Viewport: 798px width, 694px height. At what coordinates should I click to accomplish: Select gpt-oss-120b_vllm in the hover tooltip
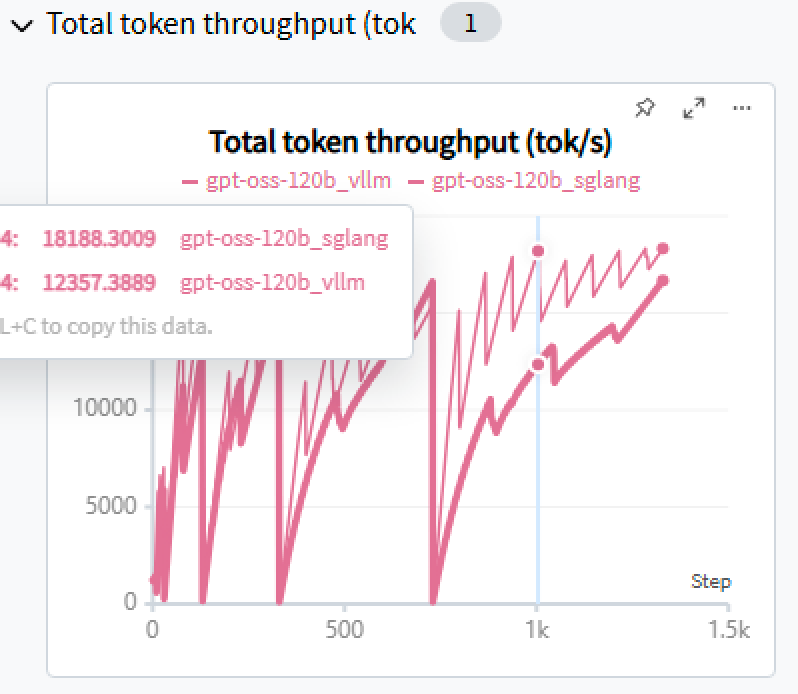tap(272, 282)
